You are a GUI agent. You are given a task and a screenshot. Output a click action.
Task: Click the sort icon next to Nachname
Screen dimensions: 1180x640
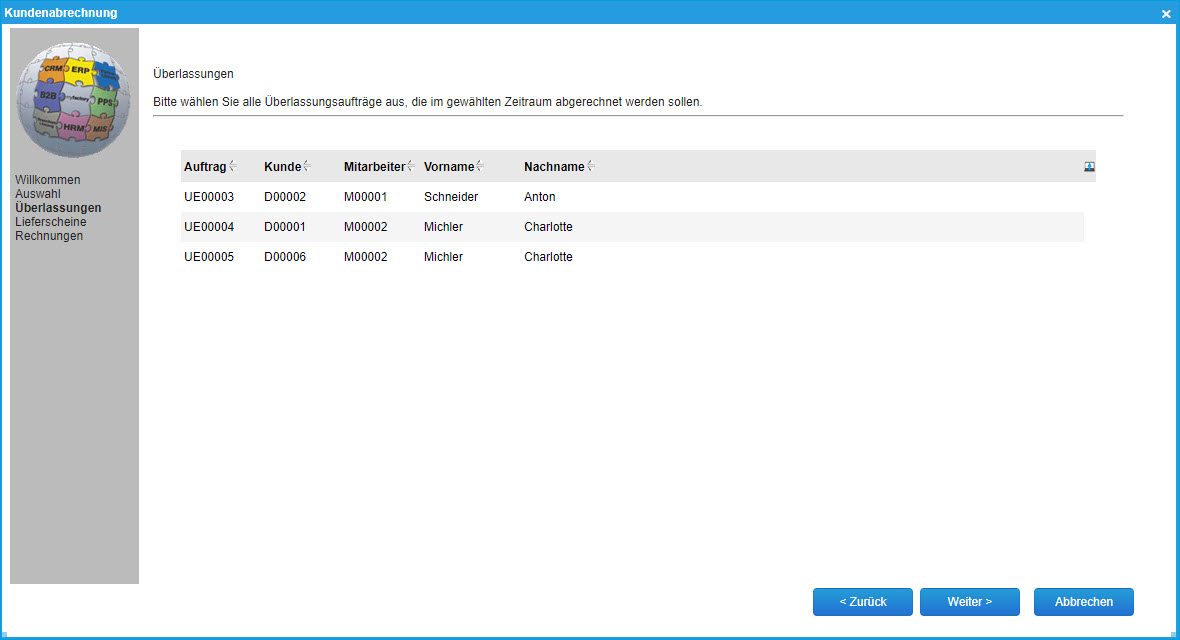coord(591,166)
